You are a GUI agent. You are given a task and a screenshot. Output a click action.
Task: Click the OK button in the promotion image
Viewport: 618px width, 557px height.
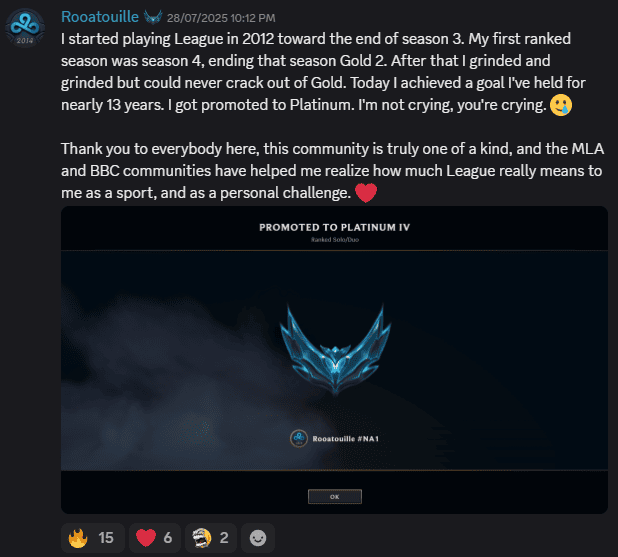tap(335, 497)
